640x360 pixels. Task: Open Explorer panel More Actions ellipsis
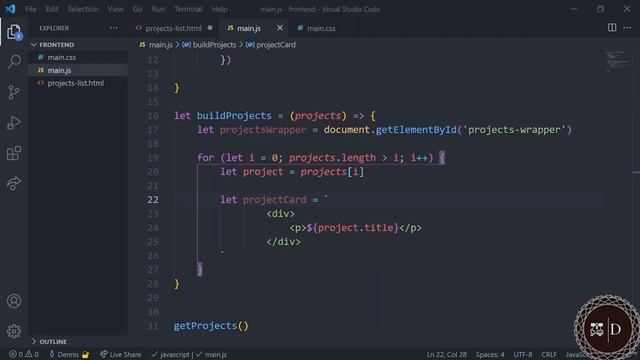(x=114, y=28)
